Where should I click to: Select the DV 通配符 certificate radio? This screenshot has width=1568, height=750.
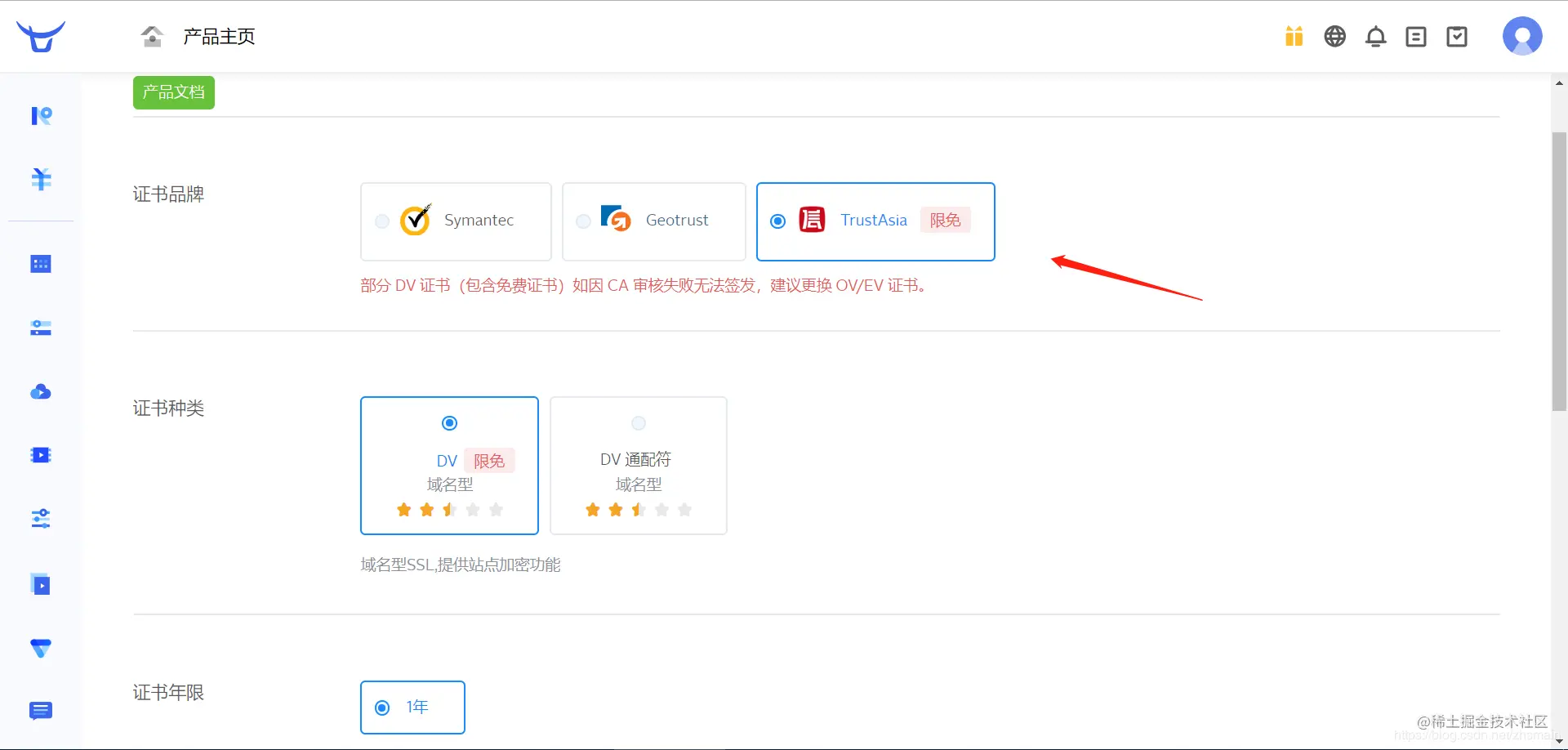pos(639,423)
